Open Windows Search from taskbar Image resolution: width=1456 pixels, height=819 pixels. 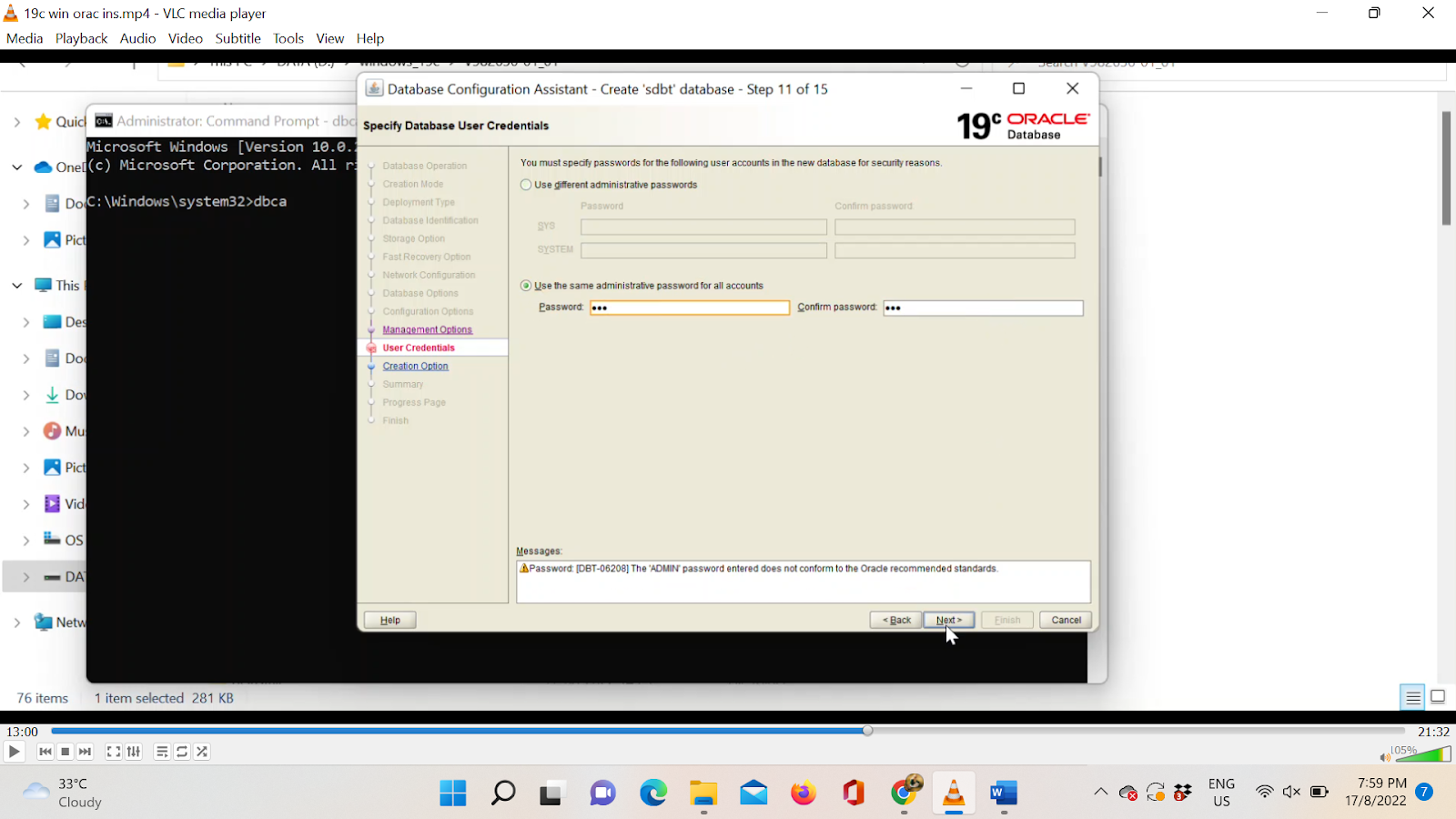[503, 793]
